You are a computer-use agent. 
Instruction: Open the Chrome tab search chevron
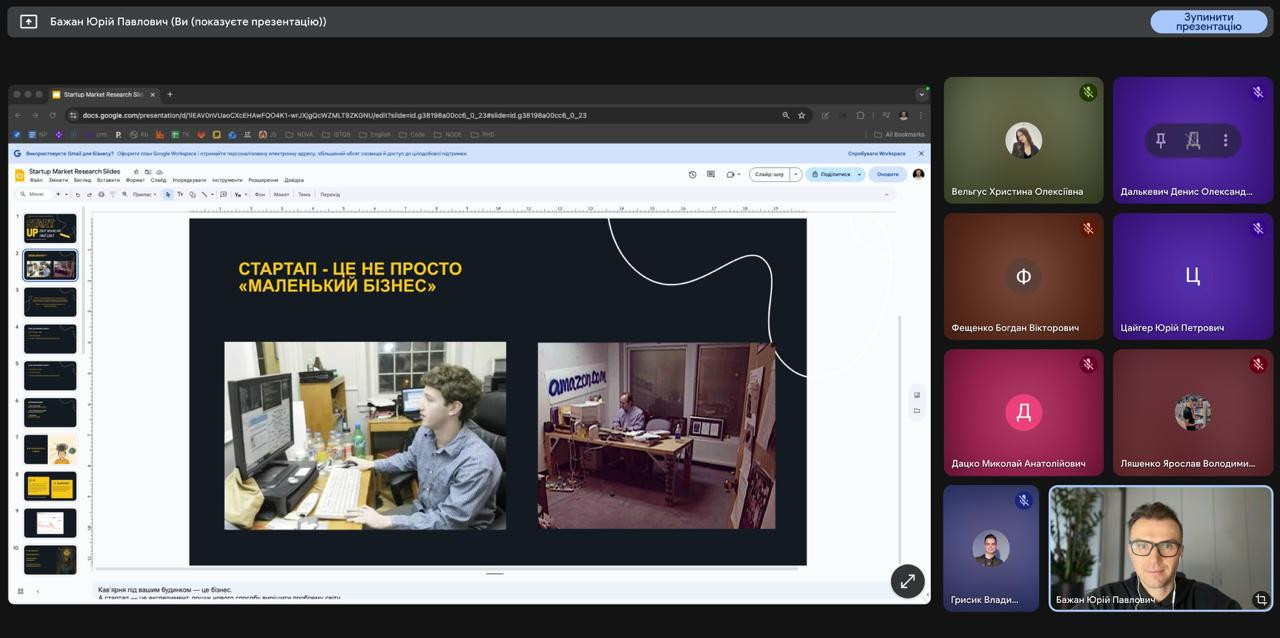point(921,94)
